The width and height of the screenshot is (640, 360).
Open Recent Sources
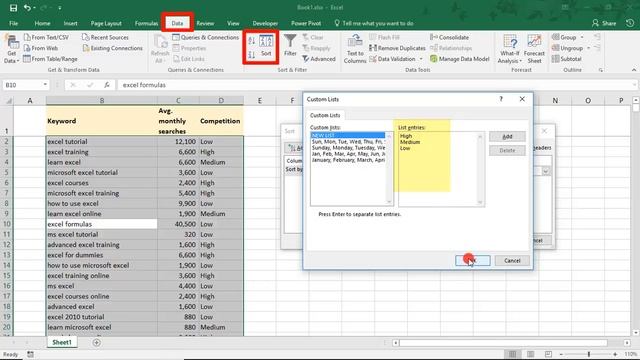tap(105, 37)
